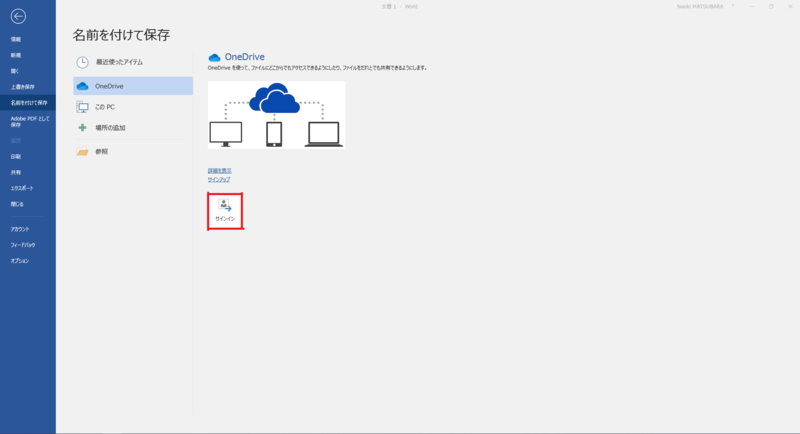
Task: Open the 印刷 (Print) page
Action: click(16, 157)
